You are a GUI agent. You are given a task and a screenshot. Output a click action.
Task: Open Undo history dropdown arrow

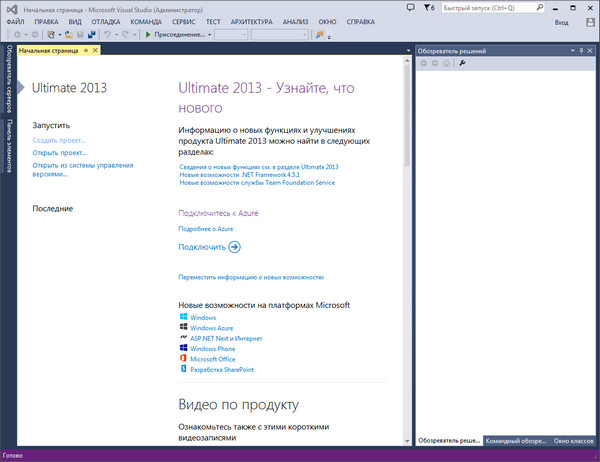[x=116, y=35]
